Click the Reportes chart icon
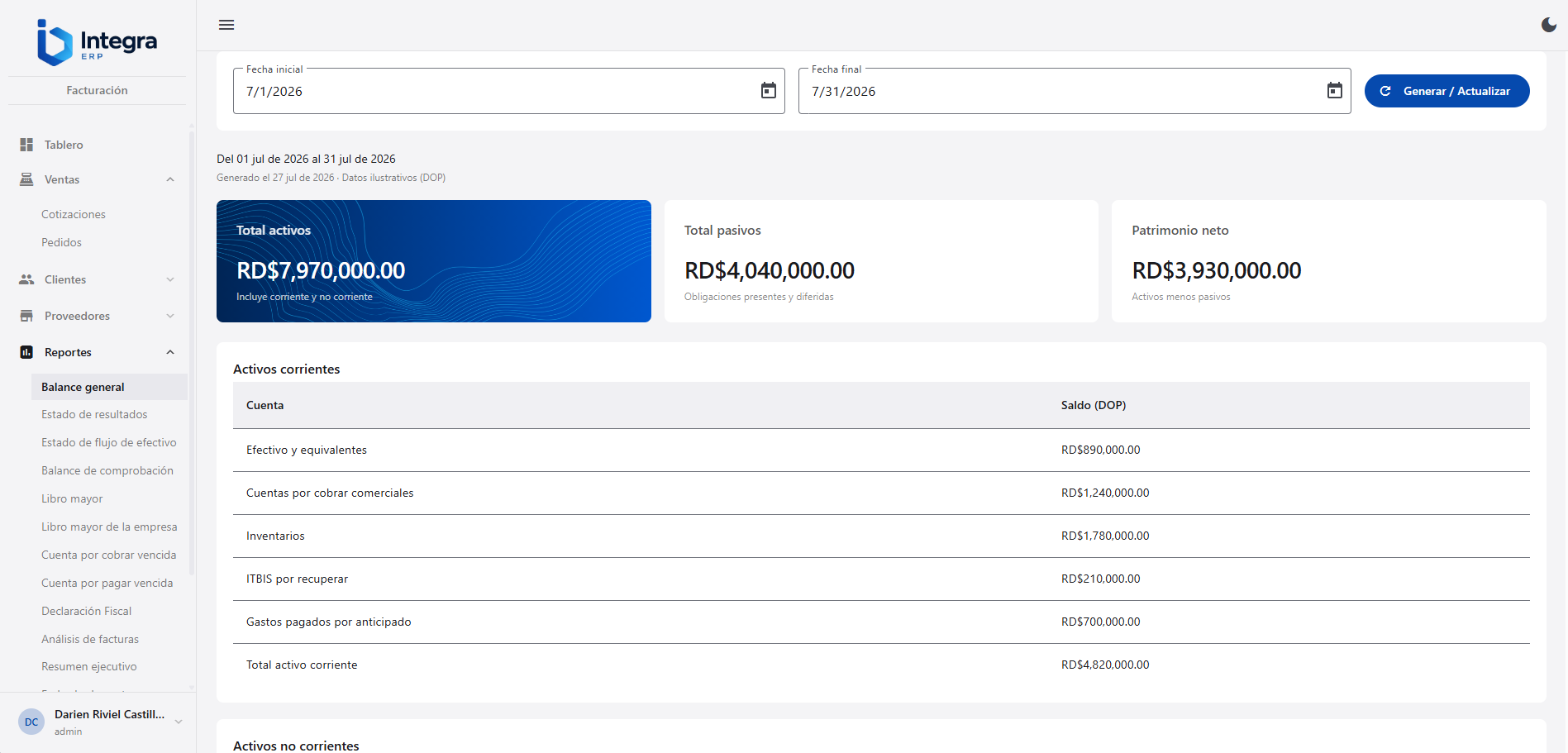Viewport: 1568px width, 753px height. [26, 352]
